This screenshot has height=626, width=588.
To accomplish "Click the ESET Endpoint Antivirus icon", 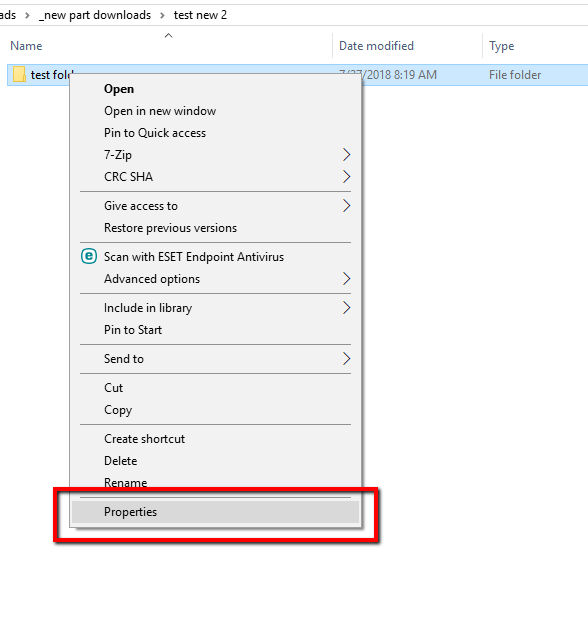I will (x=89, y=256).
